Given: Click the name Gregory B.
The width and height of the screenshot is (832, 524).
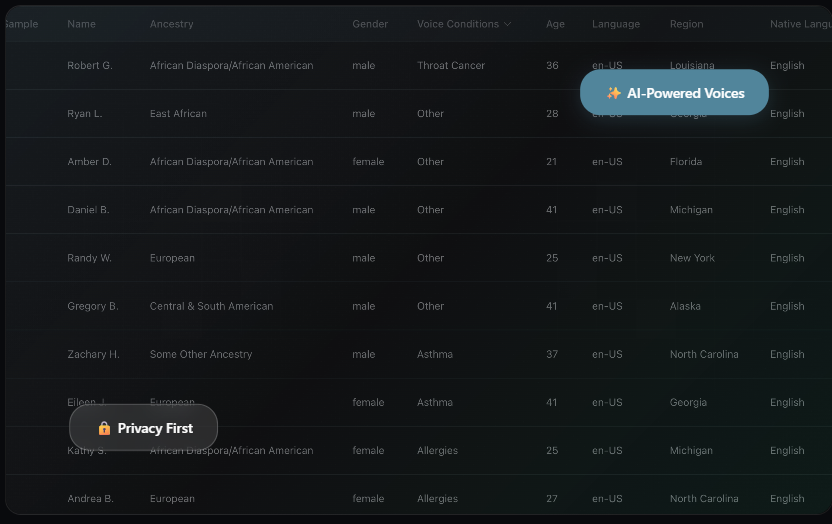Looking at the screenshot, I should click(92, 306).
